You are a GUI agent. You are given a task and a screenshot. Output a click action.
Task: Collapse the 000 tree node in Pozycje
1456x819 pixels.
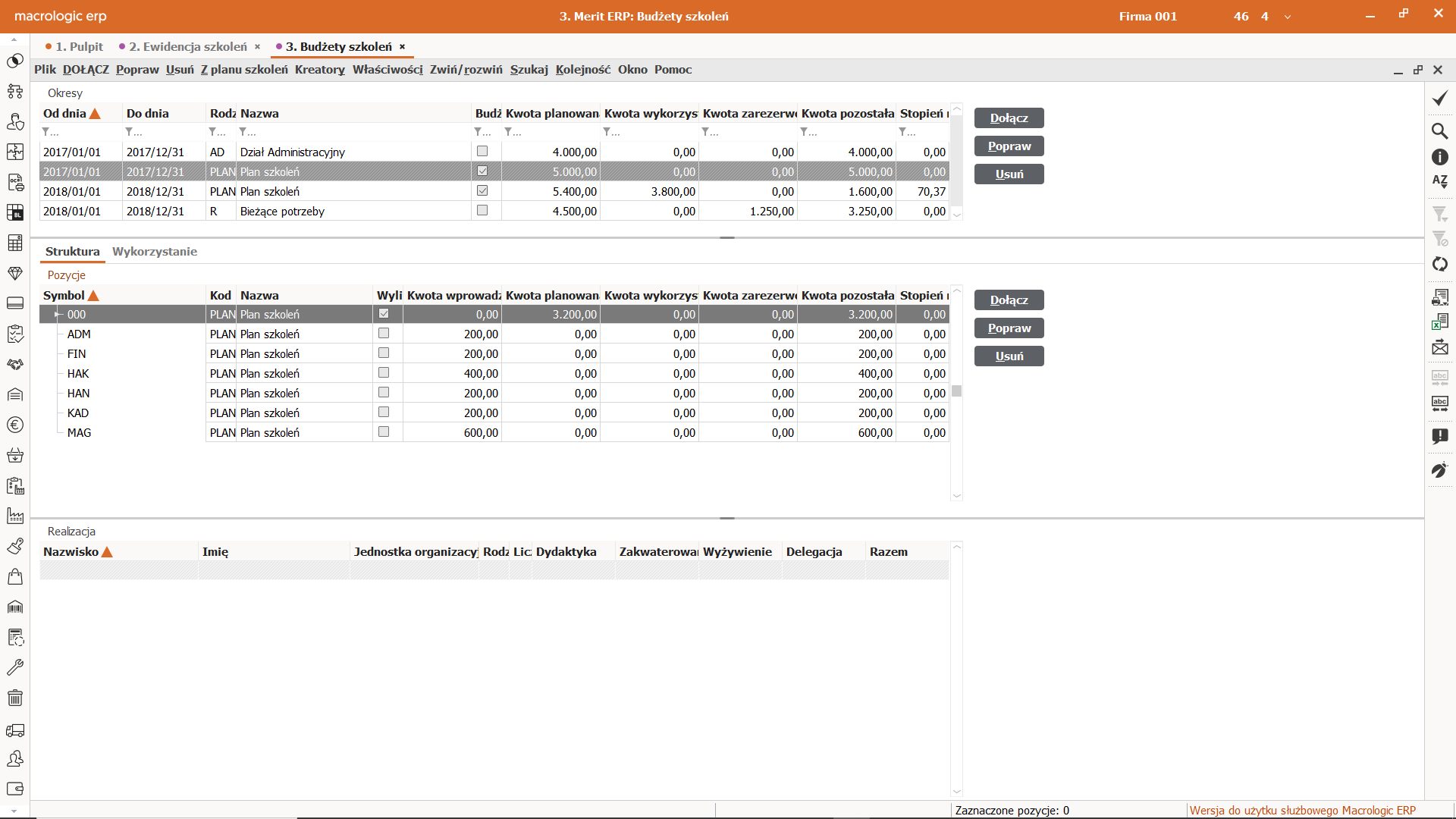coord(58,315)
